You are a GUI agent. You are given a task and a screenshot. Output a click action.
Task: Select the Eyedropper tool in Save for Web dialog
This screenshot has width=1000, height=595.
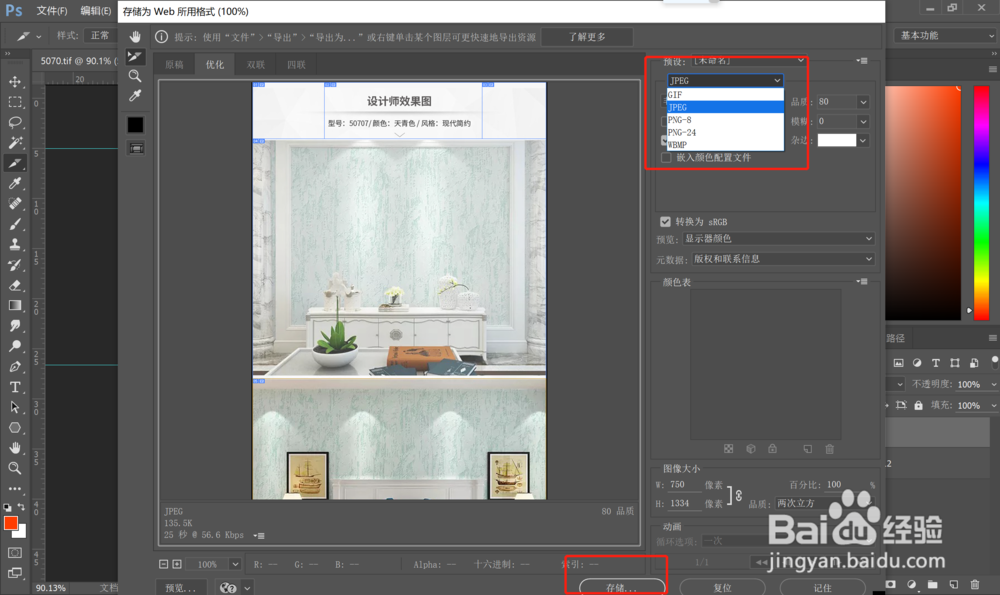pyautogui.click(x=135, y=96)
